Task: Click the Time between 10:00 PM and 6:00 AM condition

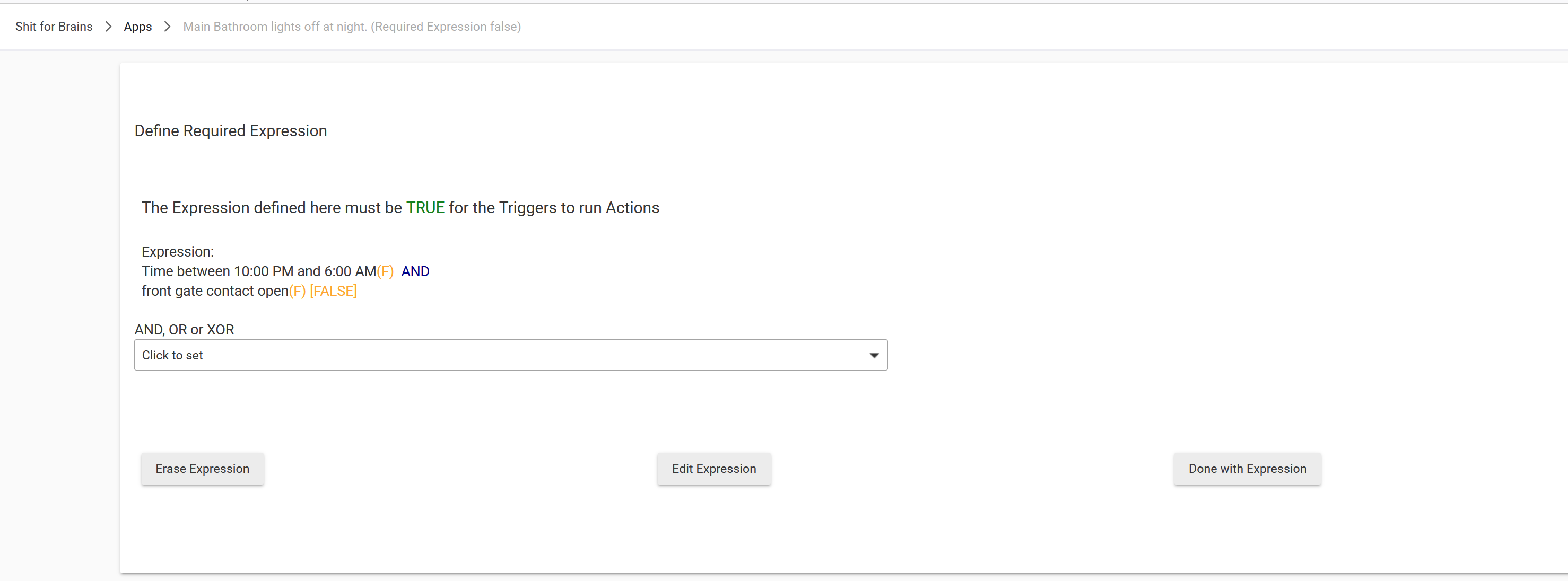Action: 258,271
